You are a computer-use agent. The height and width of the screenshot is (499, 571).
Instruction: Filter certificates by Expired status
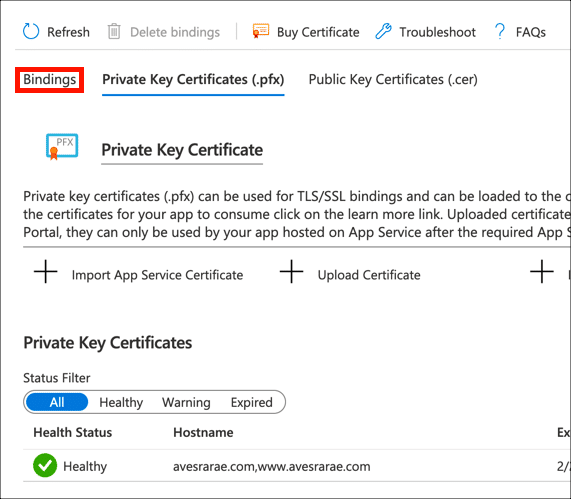click(252, 402)
